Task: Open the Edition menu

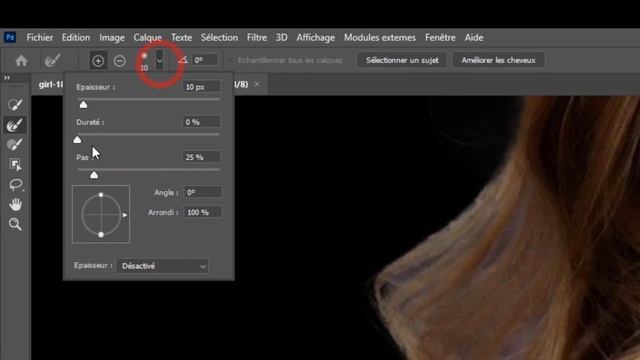Action: pyautogui.click(x=76, y=38)
